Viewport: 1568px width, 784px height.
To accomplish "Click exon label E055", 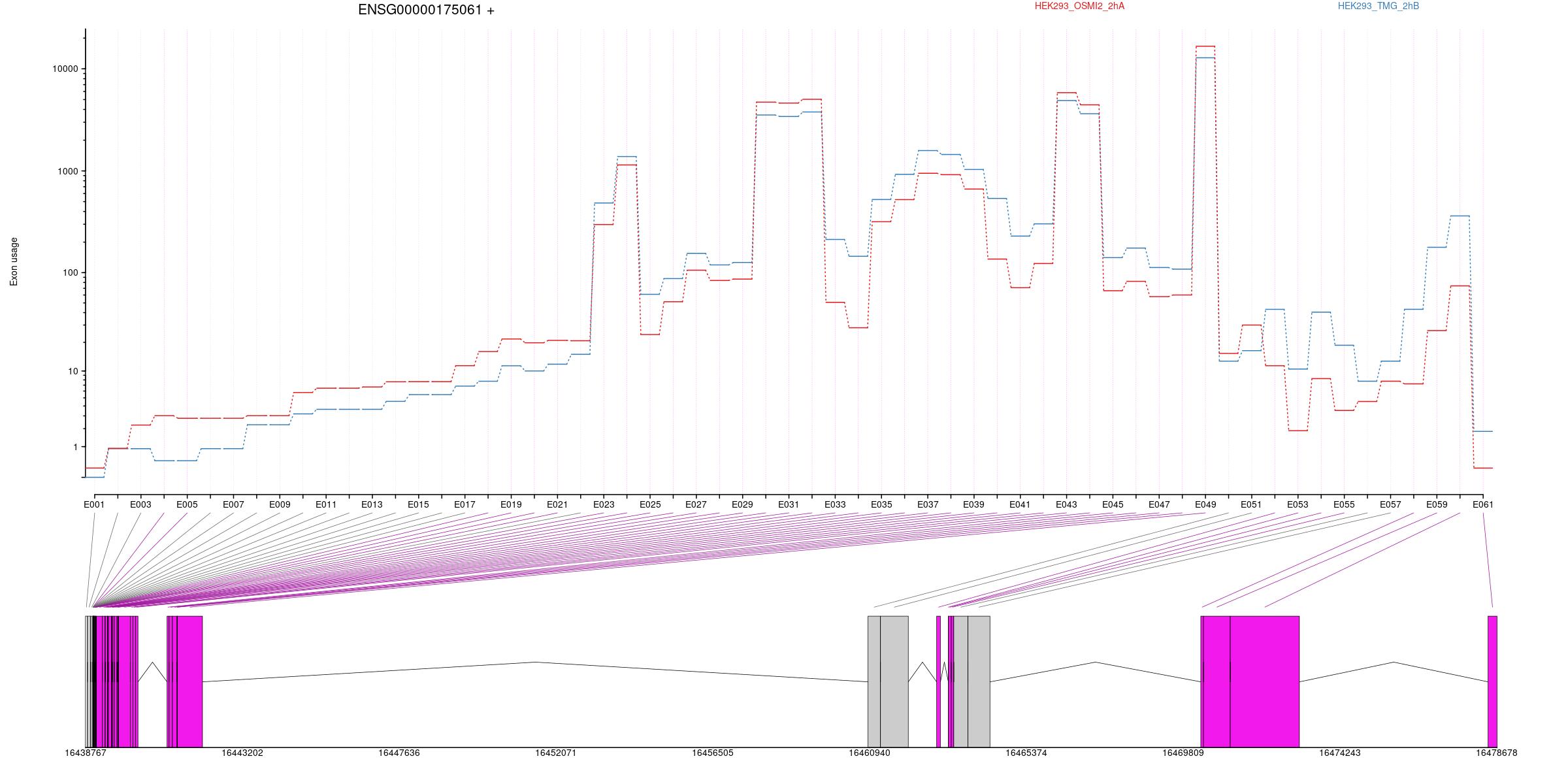I will (1344, 504).
